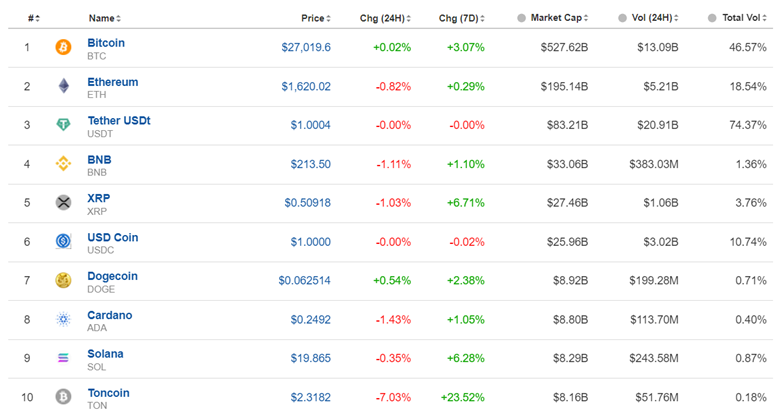Select Dogecoin market cap $8.92B

pyautogui.click(x=571, y=281)
